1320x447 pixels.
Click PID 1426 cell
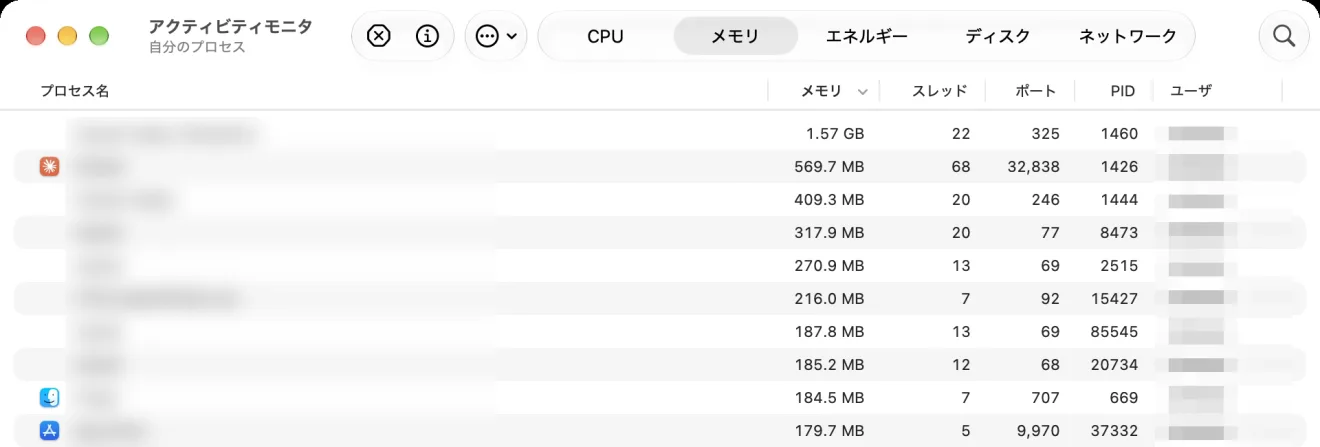(1119, 166)
